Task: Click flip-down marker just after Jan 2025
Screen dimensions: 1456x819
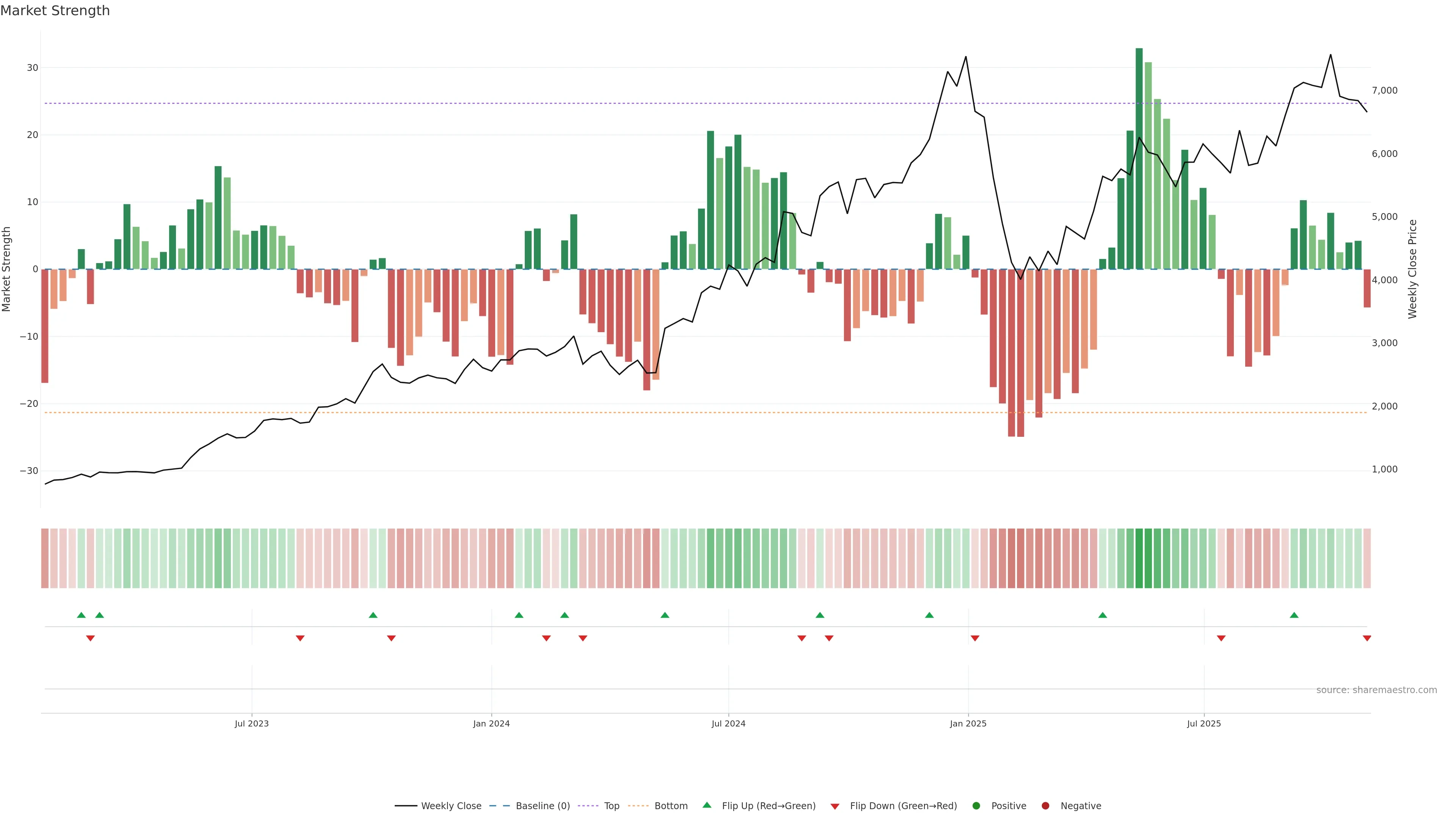Action: pyautogui.click(x=975, y=638)
